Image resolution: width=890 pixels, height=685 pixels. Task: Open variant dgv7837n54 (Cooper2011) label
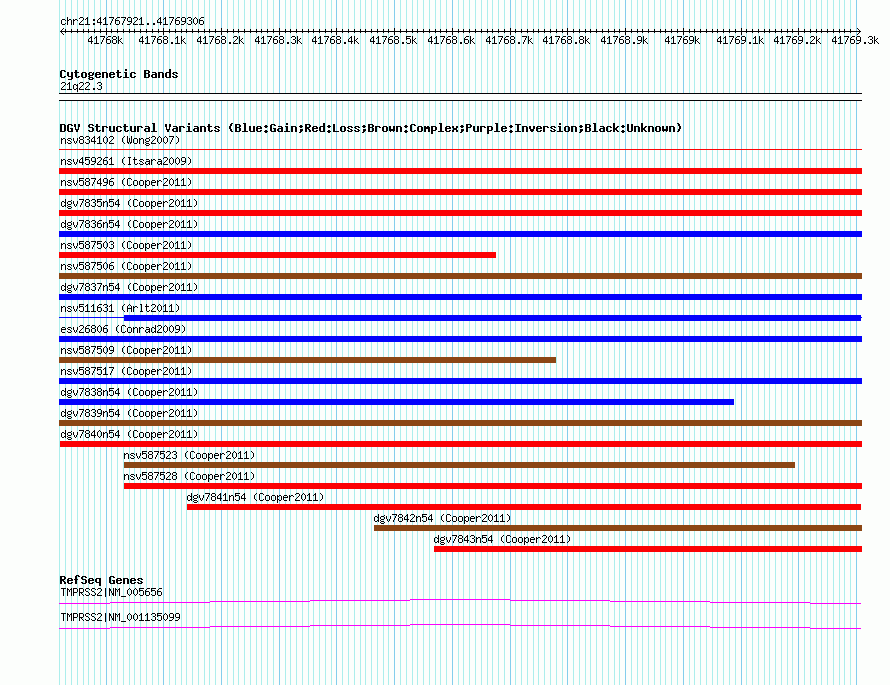[129, 287]
